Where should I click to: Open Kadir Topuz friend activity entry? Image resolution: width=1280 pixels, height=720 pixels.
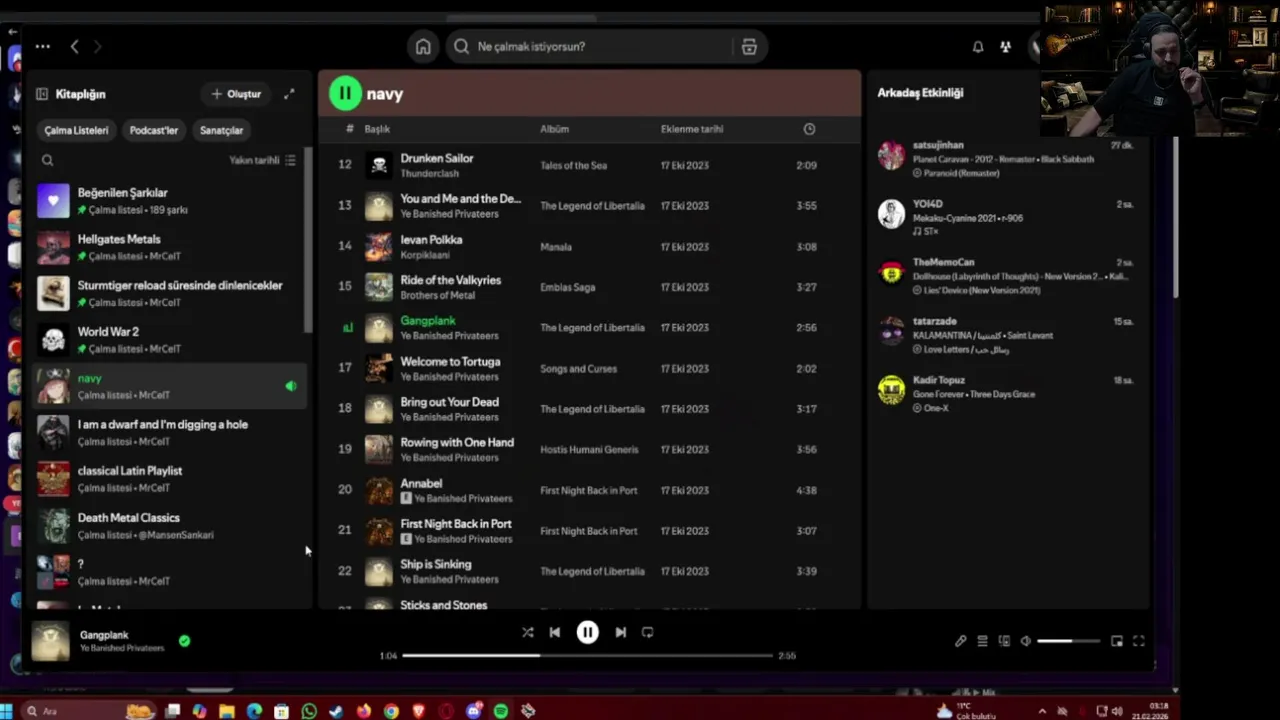[1008, 394]
